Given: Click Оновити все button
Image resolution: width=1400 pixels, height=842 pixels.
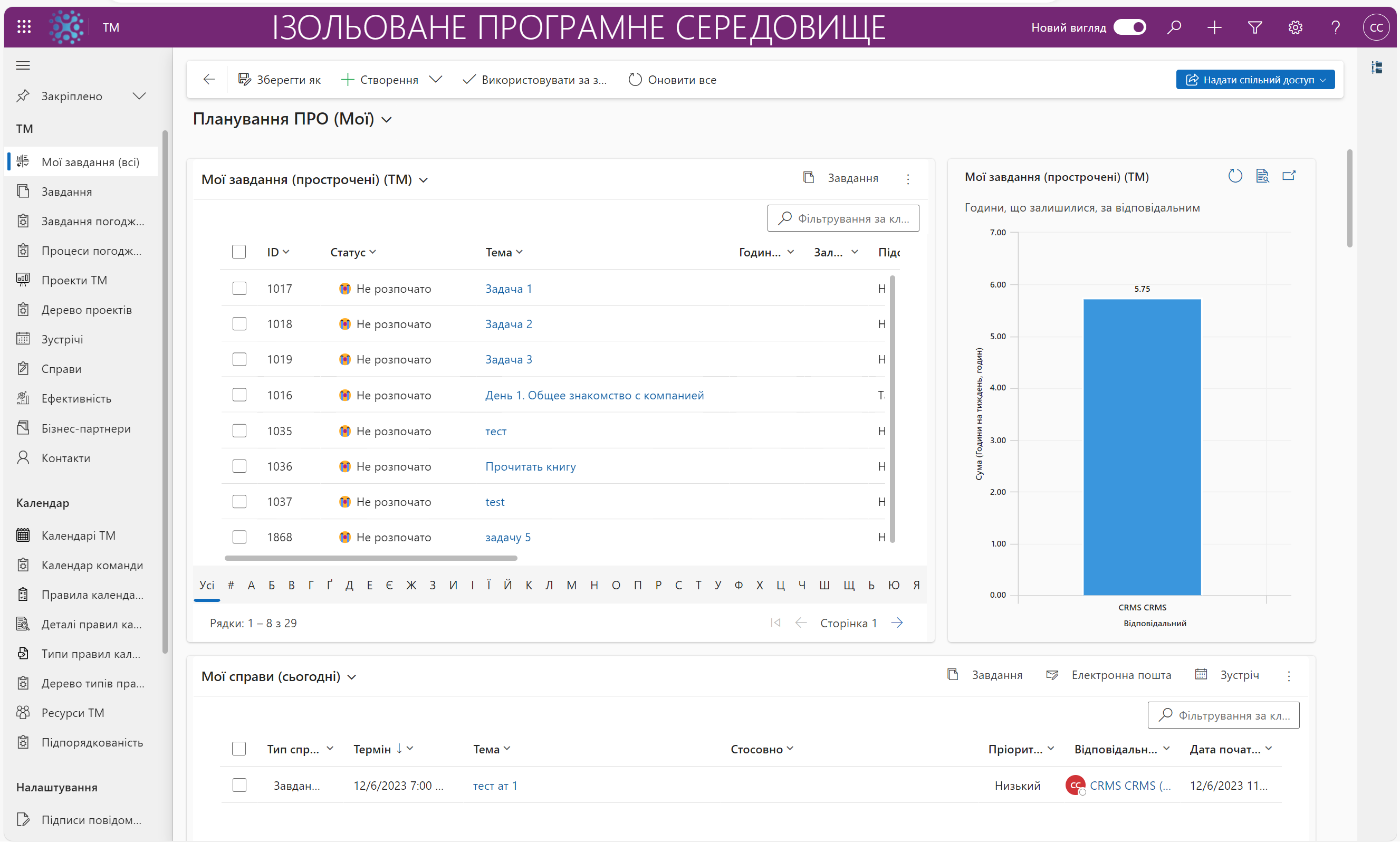Looking at the screenshot, I should (x=672, y=80).
